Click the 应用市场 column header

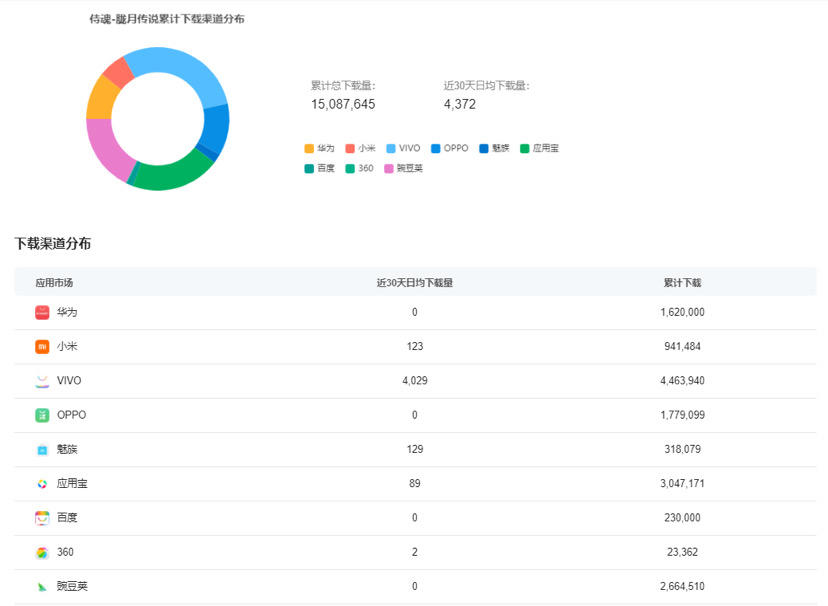[x=54, y=283]
